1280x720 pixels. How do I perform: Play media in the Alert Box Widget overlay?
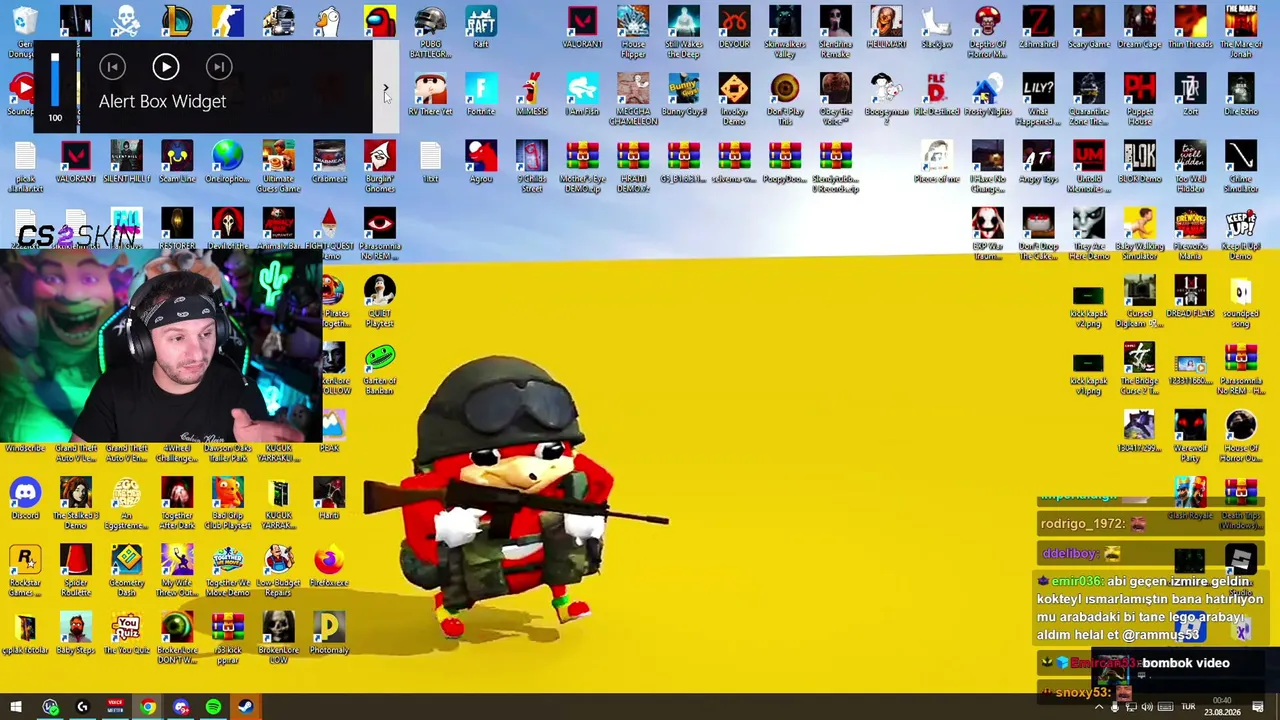pos(166,67)
